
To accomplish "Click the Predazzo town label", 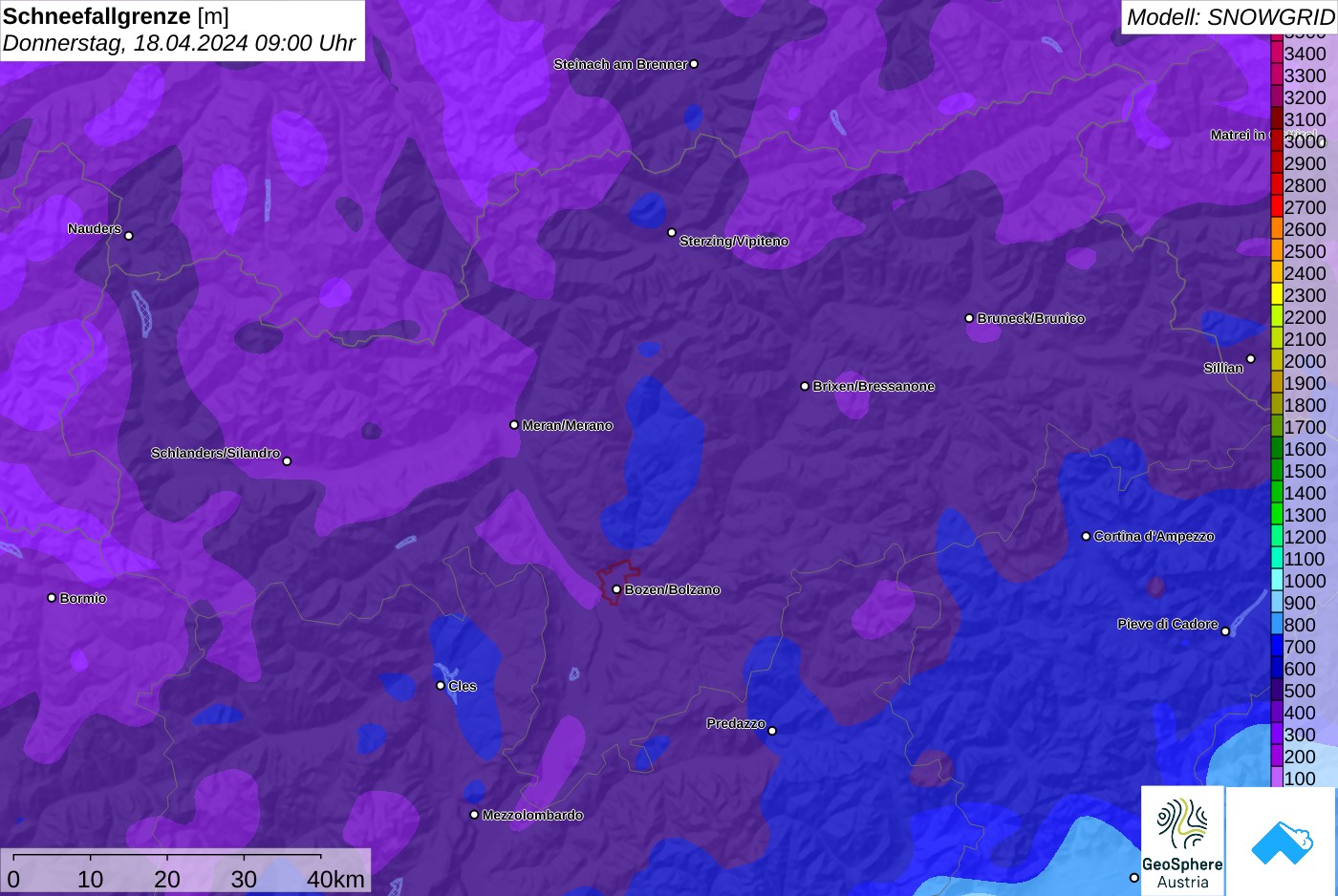I will (x=736, y=723).
